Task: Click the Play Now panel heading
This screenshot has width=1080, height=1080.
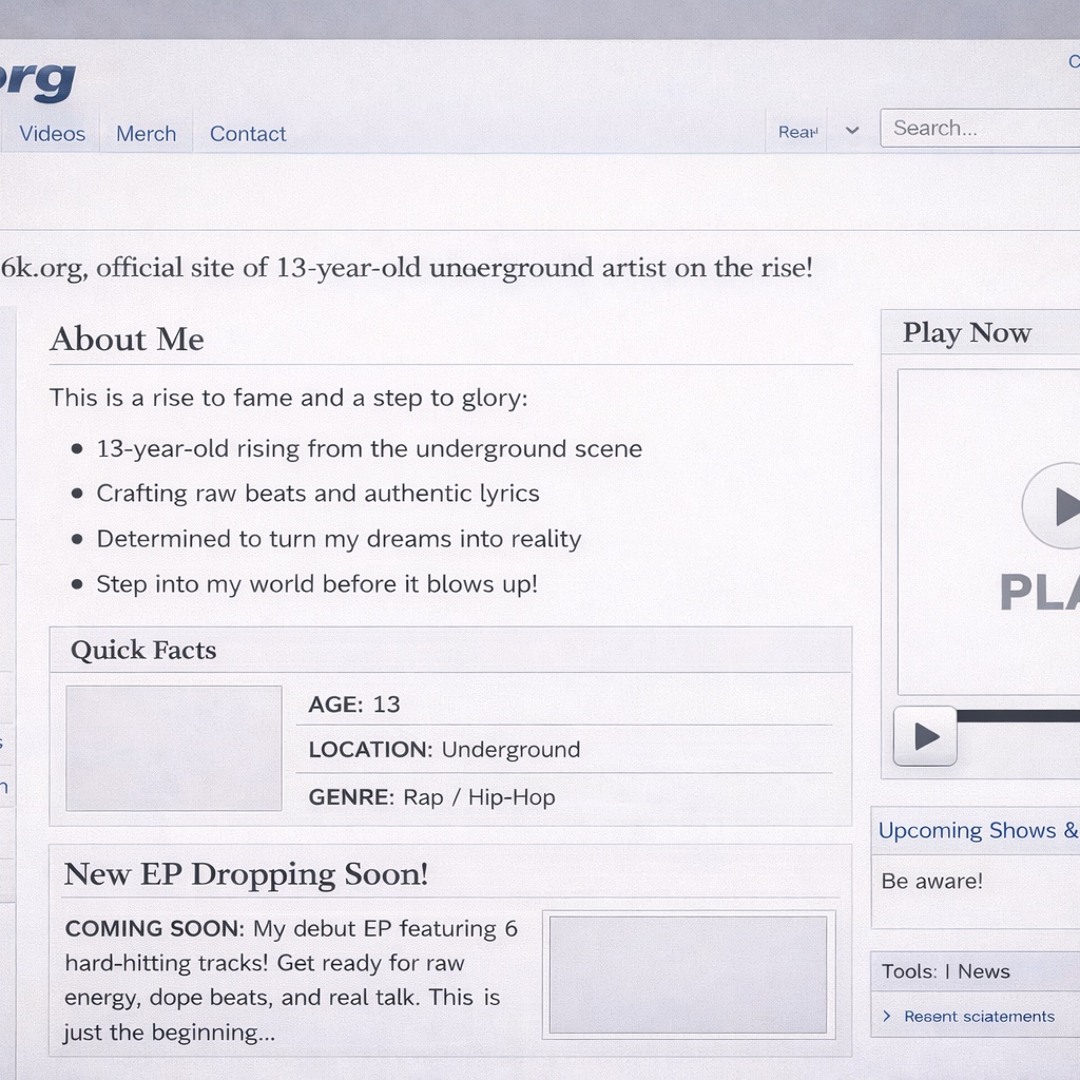Action: pos(967,333)
